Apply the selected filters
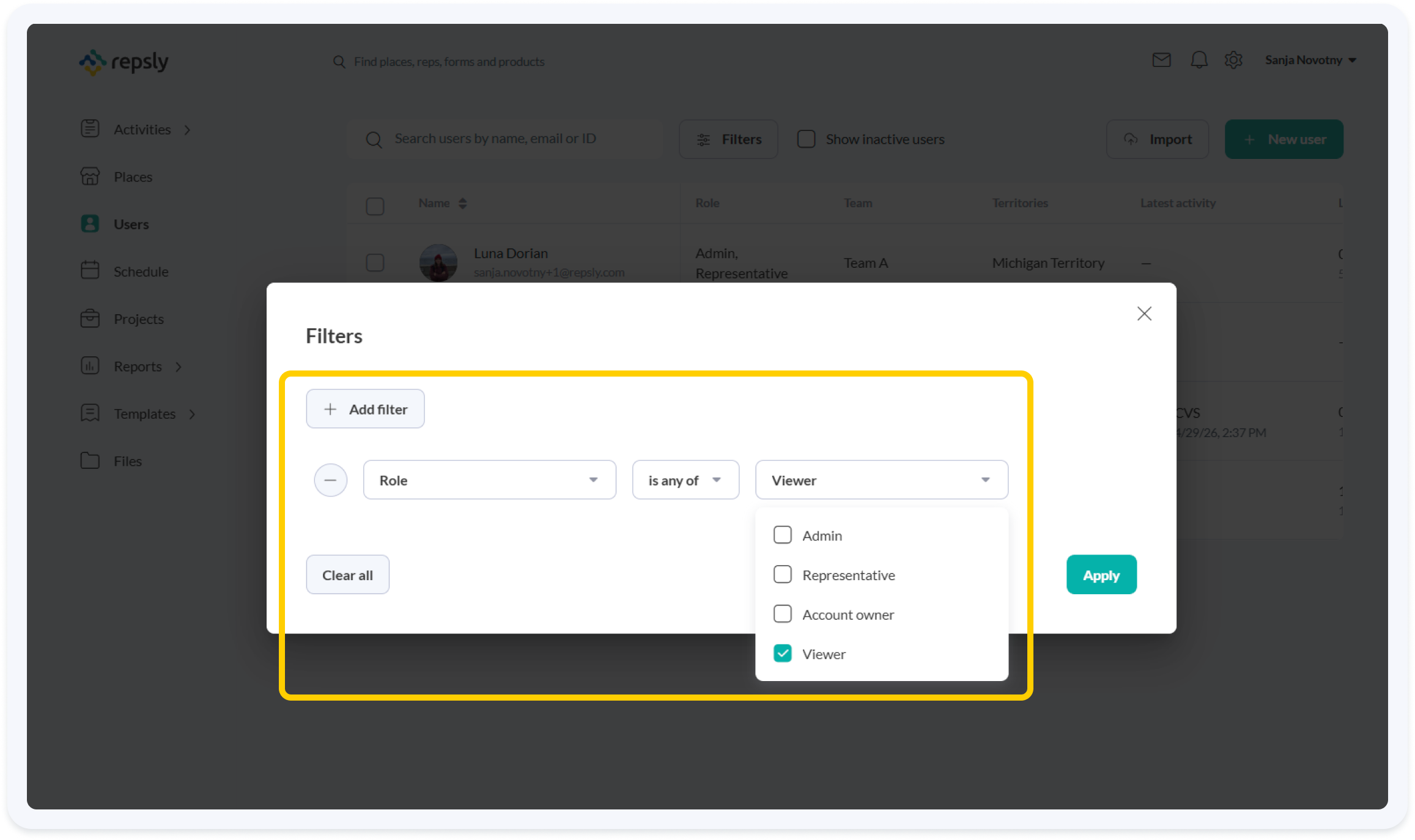Viewport: 1415px width, 840px height. click(1101, 575)
